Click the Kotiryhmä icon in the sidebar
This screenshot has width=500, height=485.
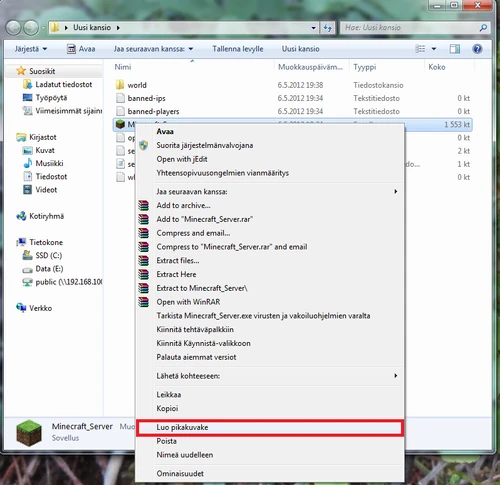[x=21, y=216]
